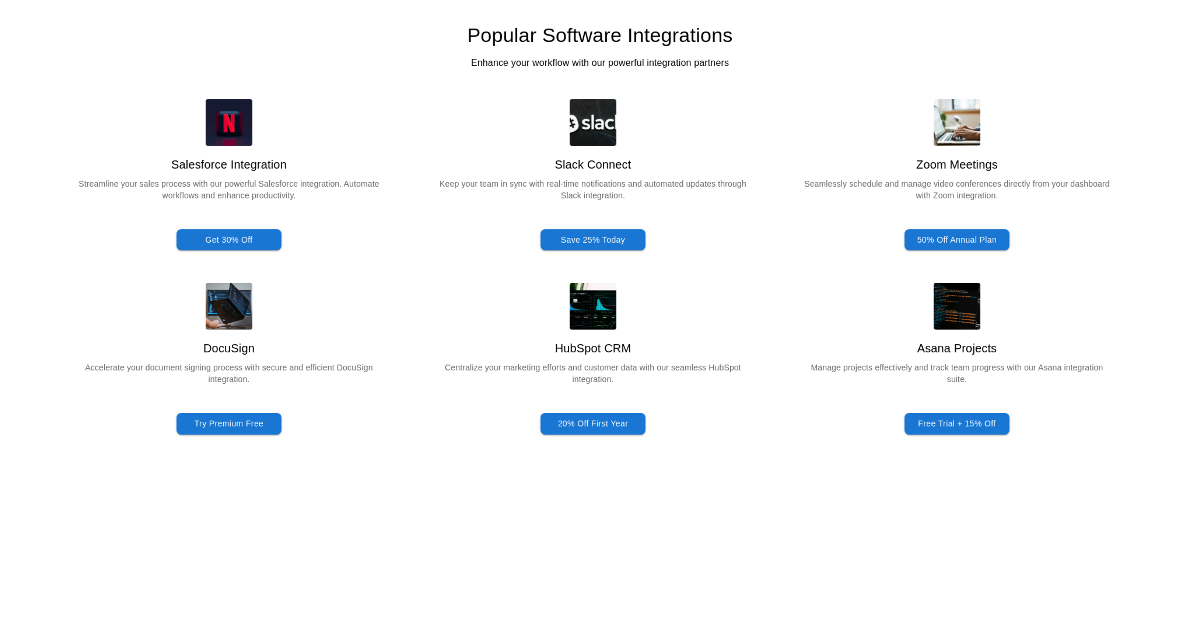The height and width of the screenshot is (630, 1200).
Task: Click the Salesforce Integration title
Action: click(x=229, y=165)
